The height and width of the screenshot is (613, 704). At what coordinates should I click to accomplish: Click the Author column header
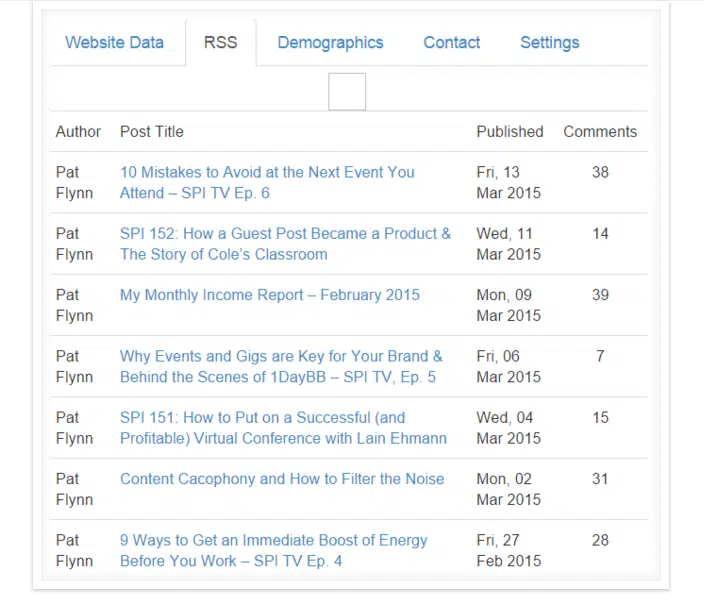pos(78,132)
